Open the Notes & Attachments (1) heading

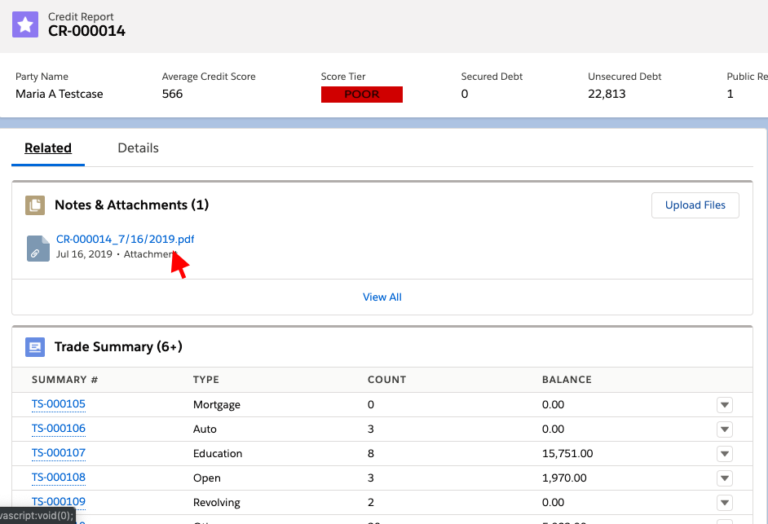pos(132,205)
